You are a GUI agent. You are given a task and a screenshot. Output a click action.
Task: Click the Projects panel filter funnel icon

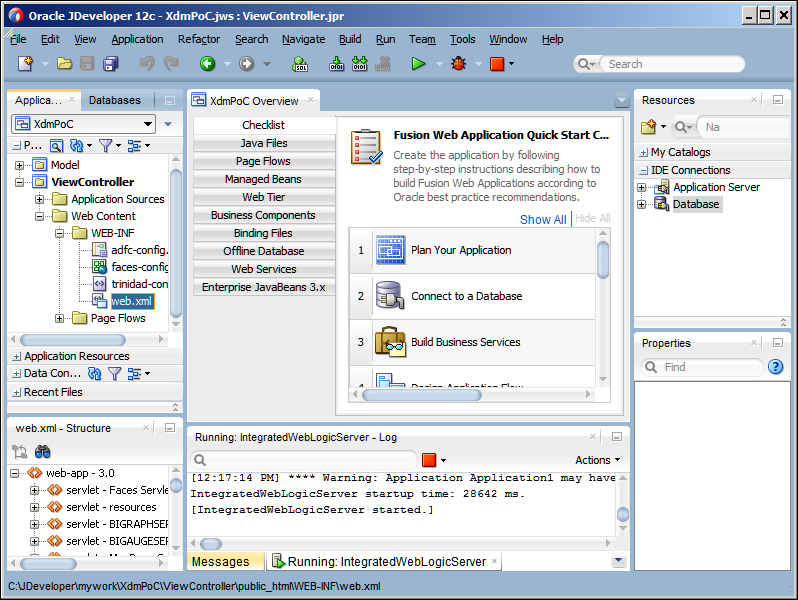[105, 146]
